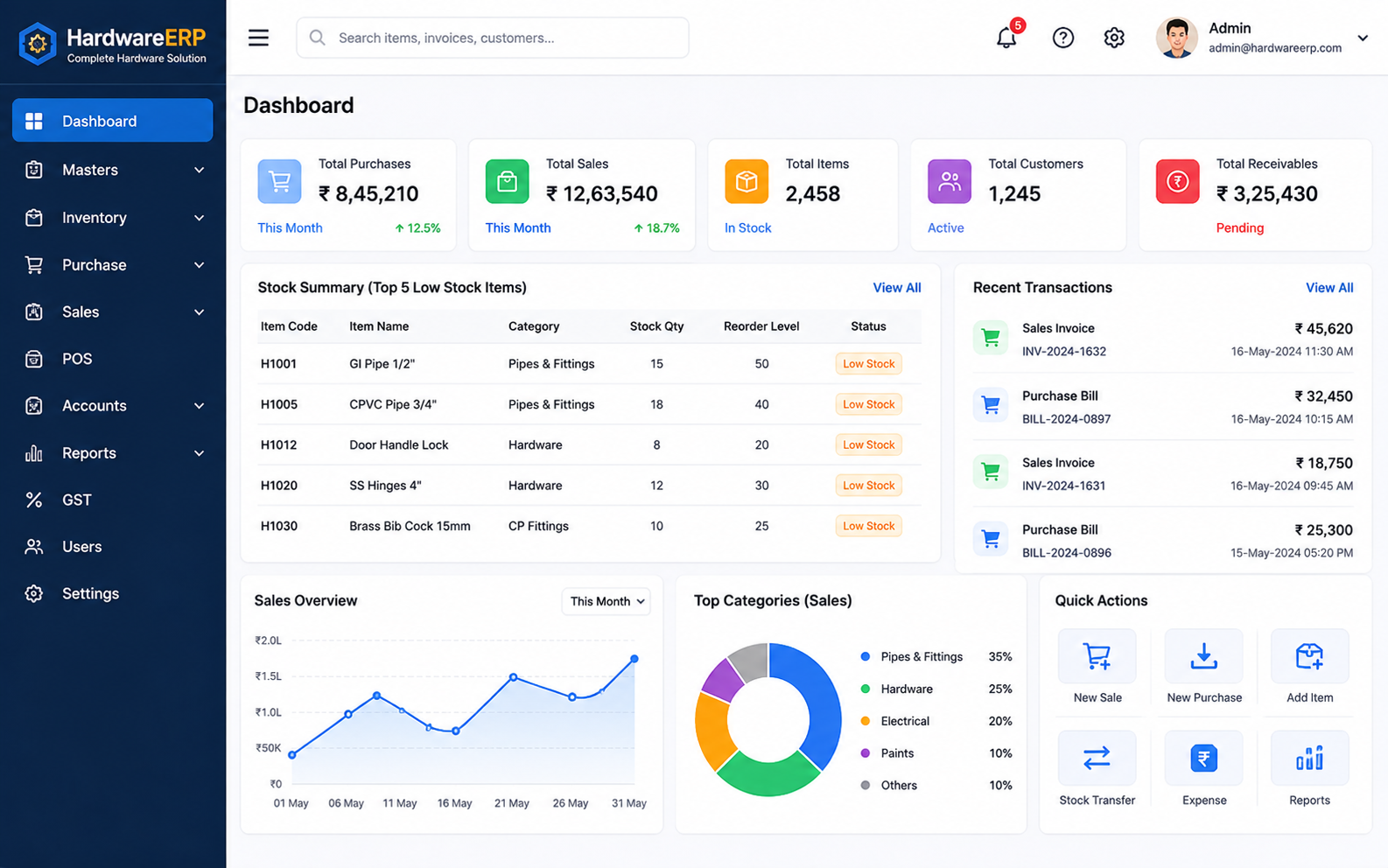
Task: Click the Active customers link
Action: [x=946, y=227]
